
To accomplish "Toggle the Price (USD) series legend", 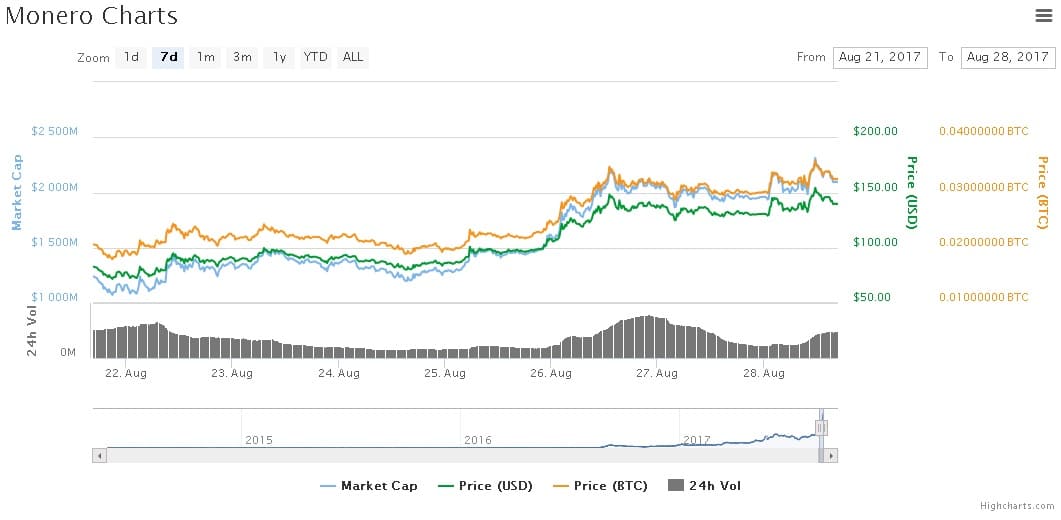I will point(485,486).
